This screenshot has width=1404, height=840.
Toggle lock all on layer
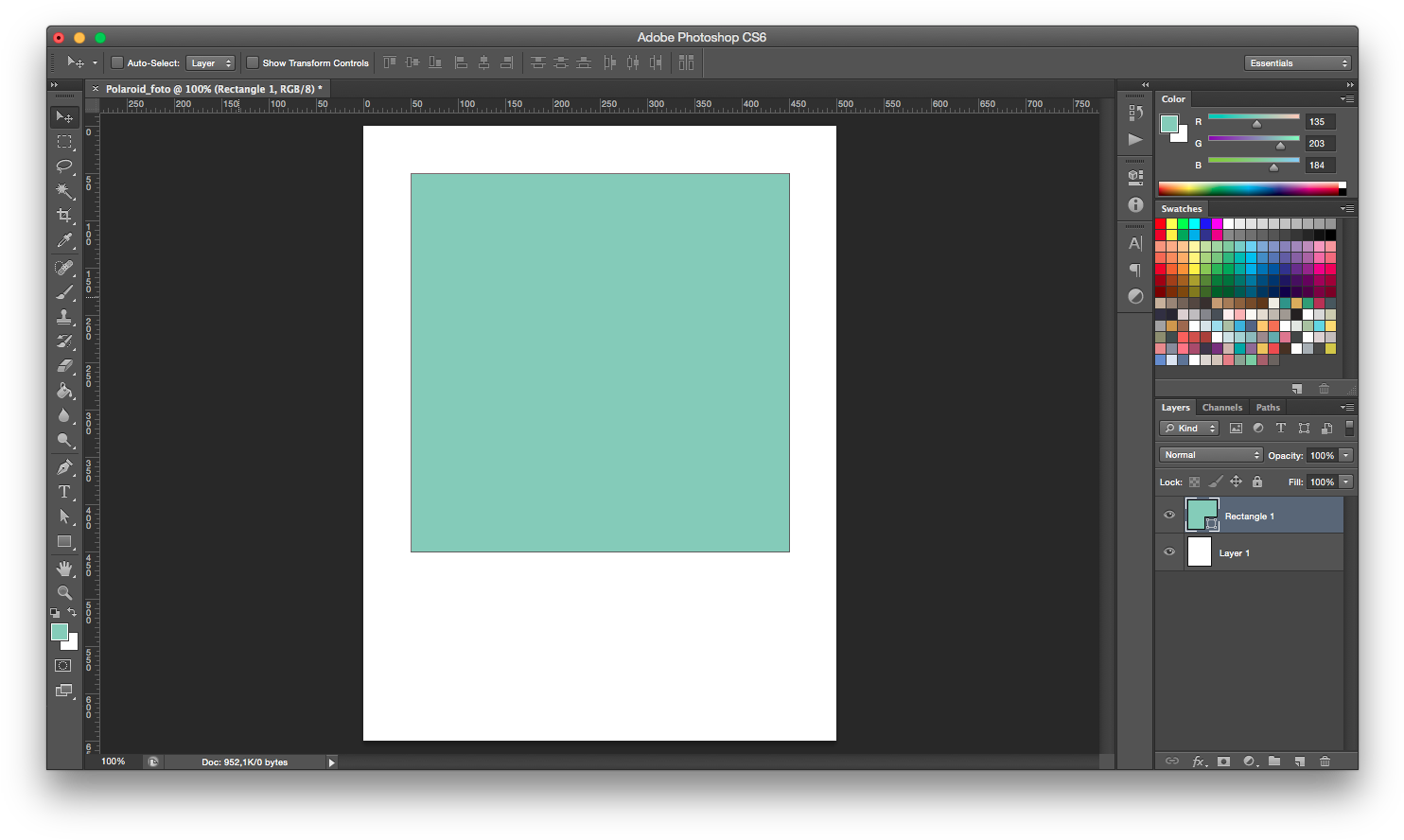point(1257,481)
